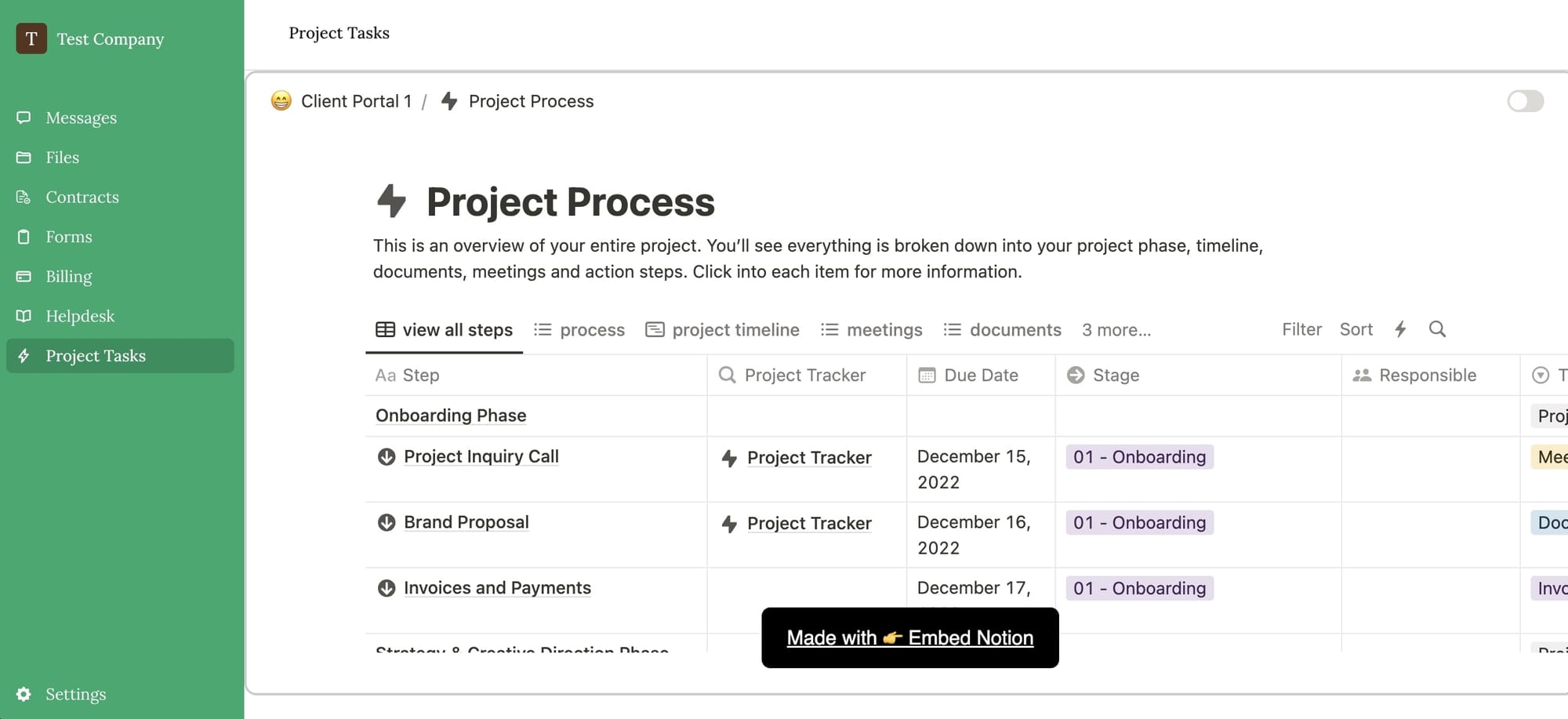Open Files folder icon in the sidebar

(24, 158)
